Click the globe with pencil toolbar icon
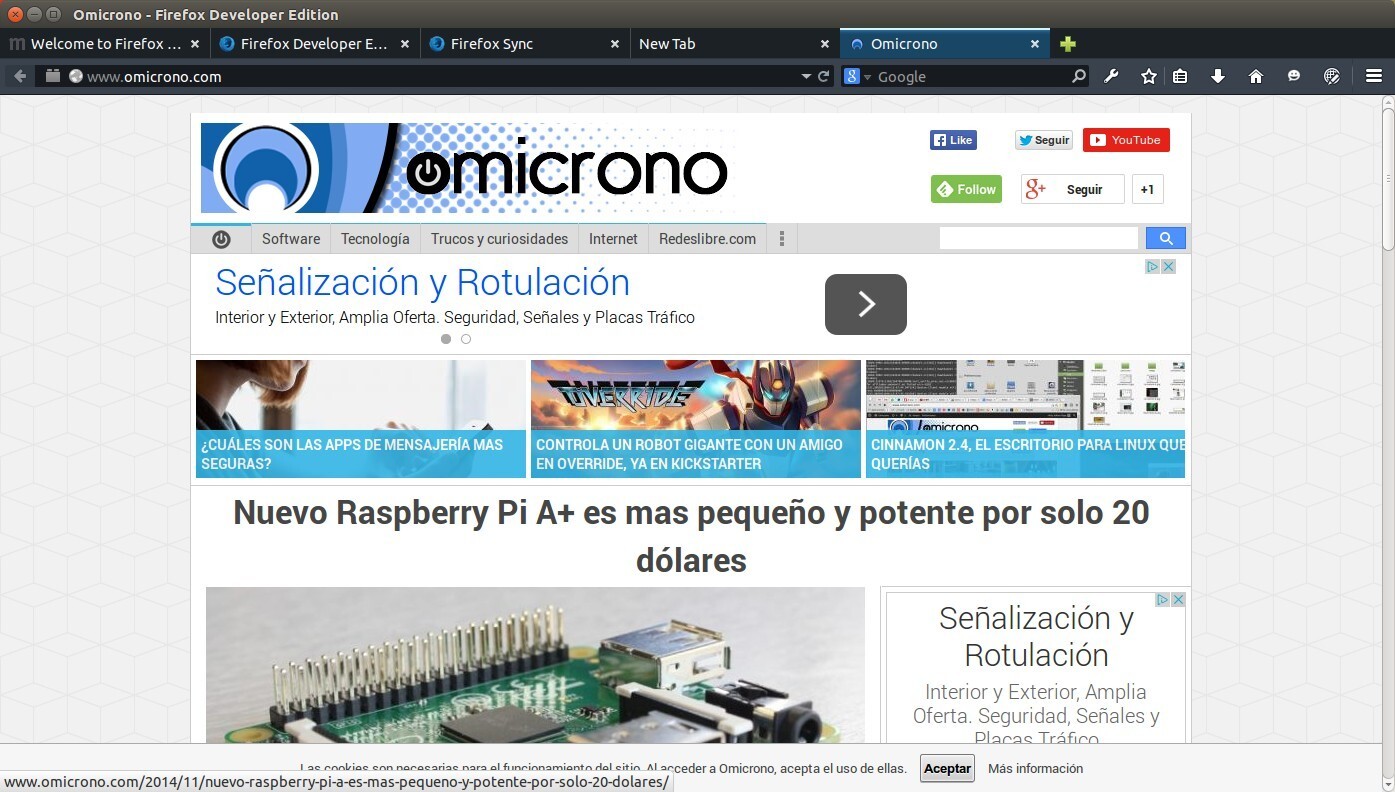This screenshot has width=1395, height=792. pyautogui.click(x=1331, y=76)
